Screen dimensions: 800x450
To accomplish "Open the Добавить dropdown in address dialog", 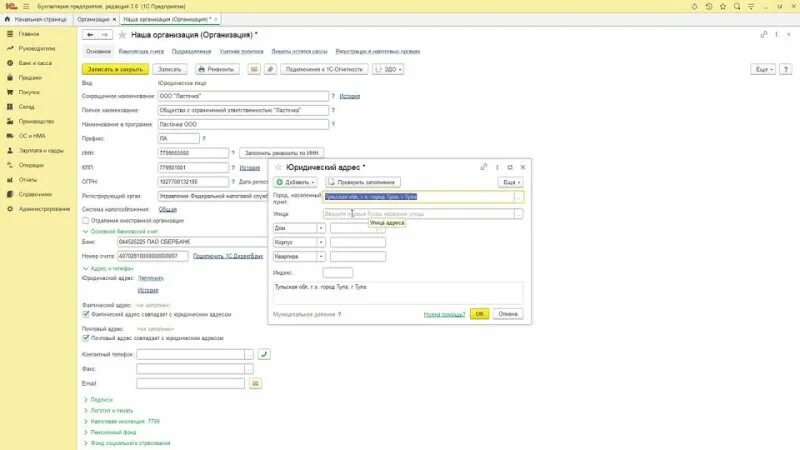I will click(295, 182).
